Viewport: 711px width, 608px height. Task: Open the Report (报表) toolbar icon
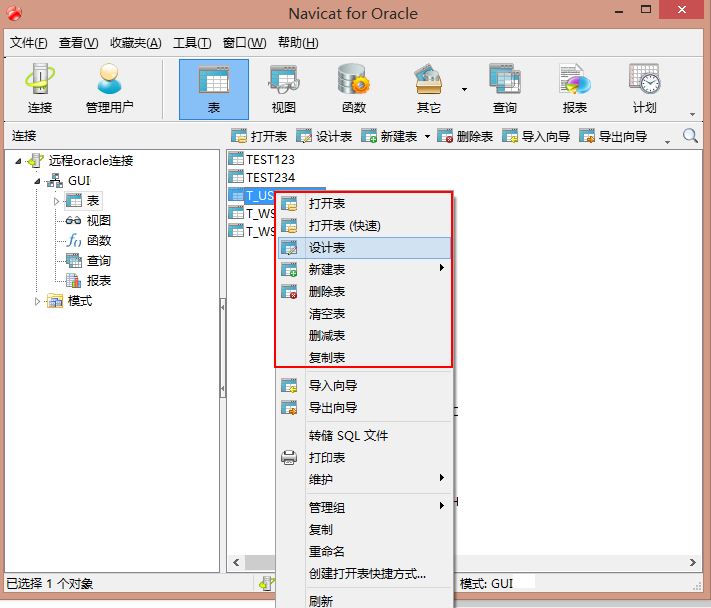tap(575, 89)
